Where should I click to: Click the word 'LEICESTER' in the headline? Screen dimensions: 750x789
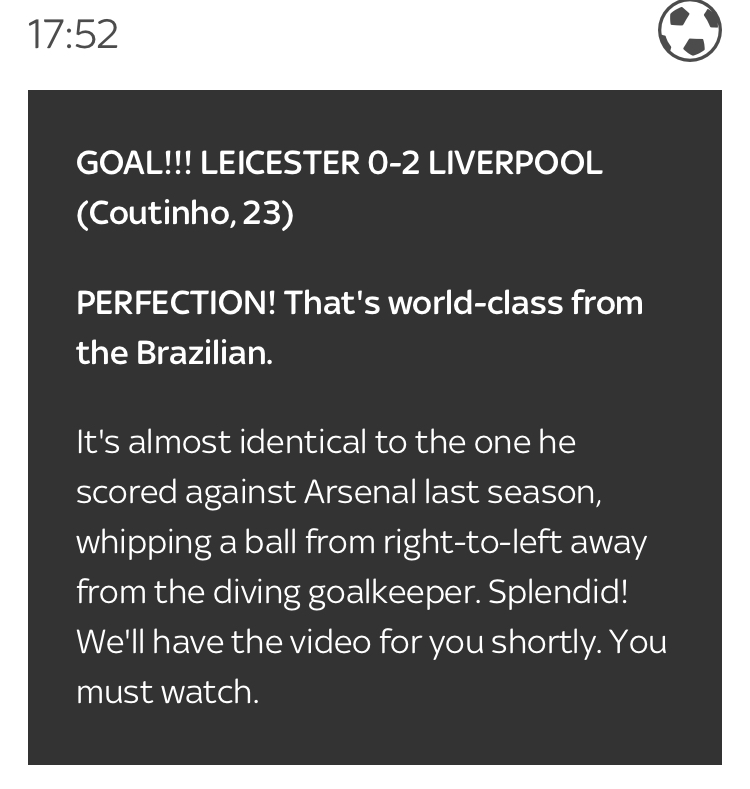click(x=280, y=163)
